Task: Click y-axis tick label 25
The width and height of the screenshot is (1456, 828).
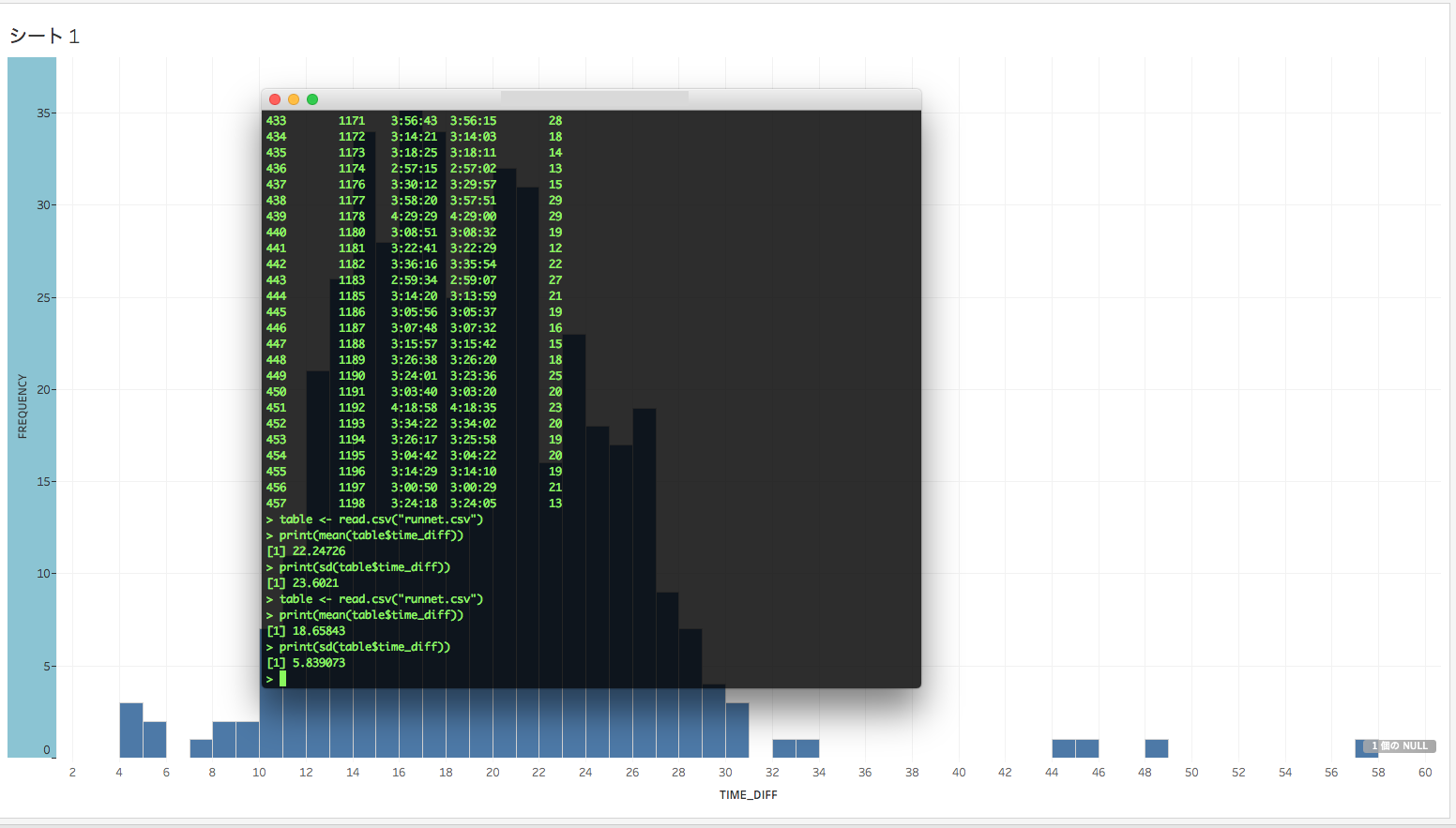Action: tap(43, 298)
